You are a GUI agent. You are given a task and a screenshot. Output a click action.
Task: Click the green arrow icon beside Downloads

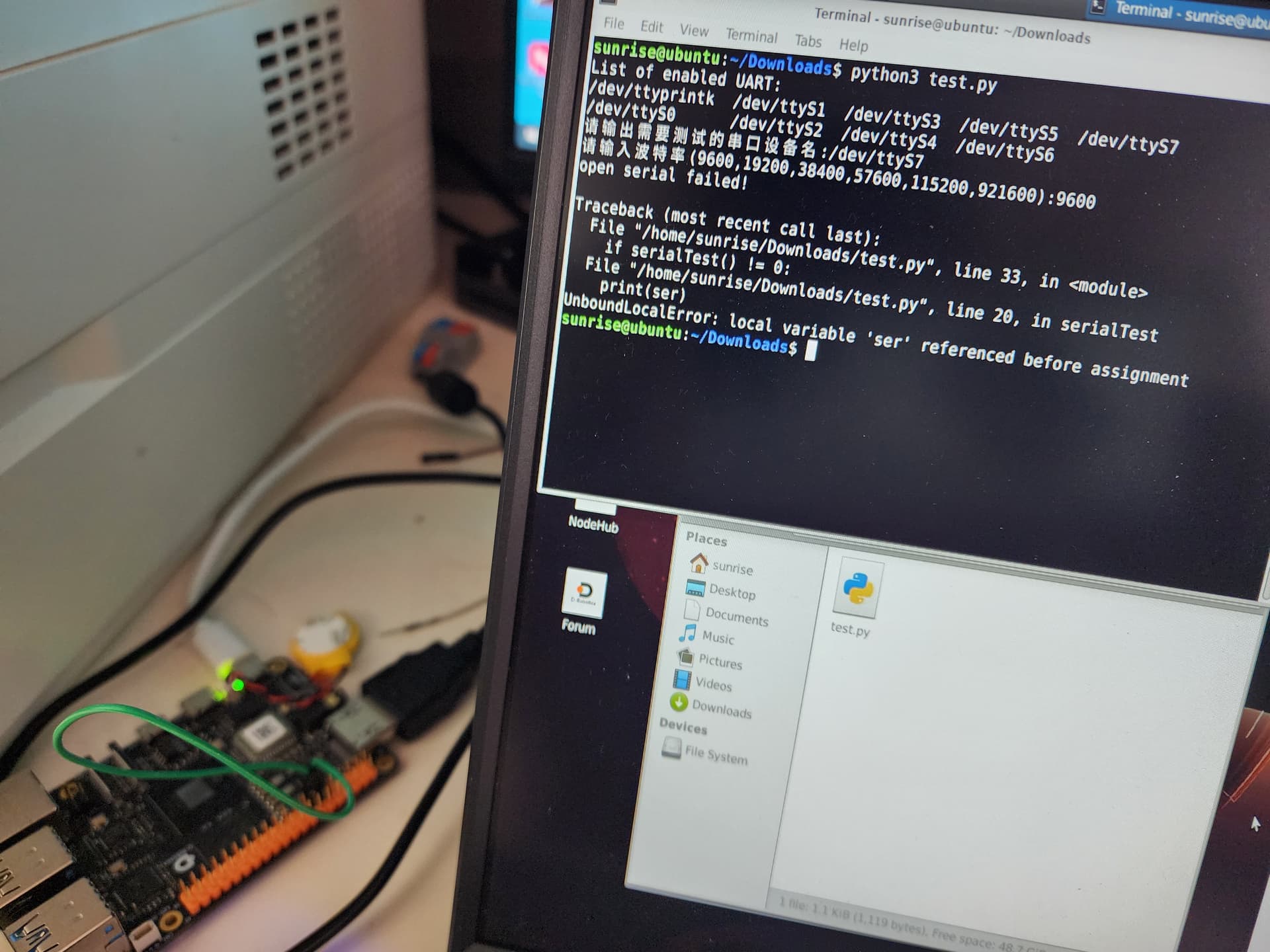pyautogui.click(x=679, y=702)
